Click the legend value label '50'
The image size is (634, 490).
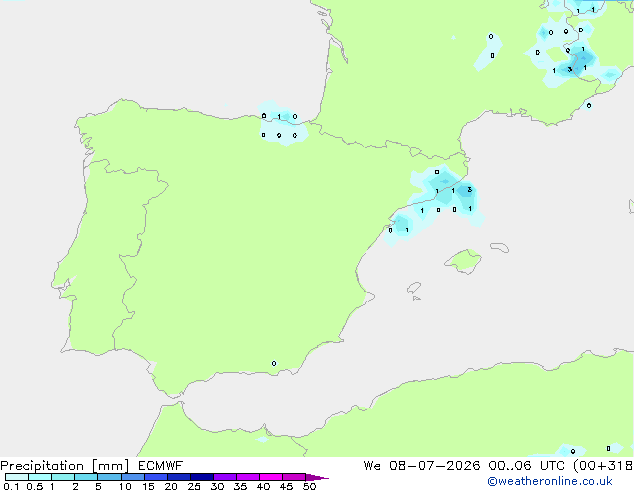click(x=310, y=486)
